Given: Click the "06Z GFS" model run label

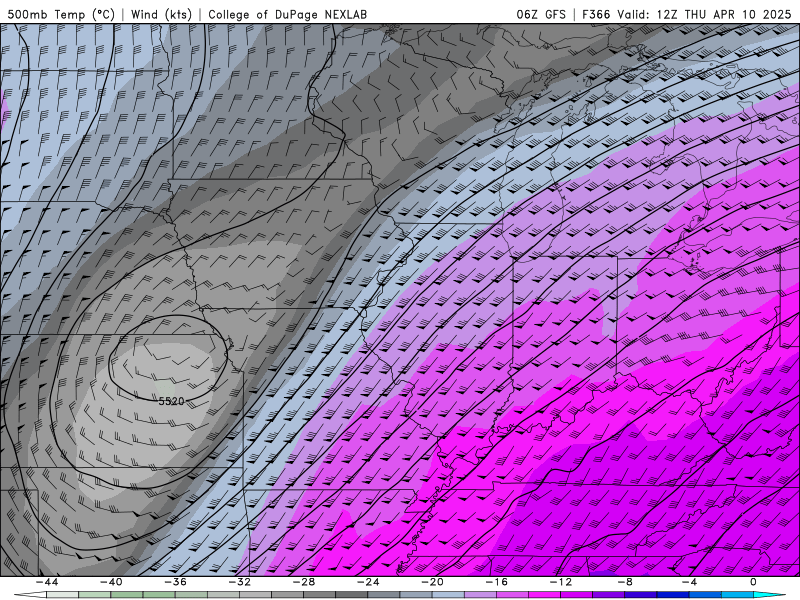Looking at the screenshot, I should click(541, 14).
